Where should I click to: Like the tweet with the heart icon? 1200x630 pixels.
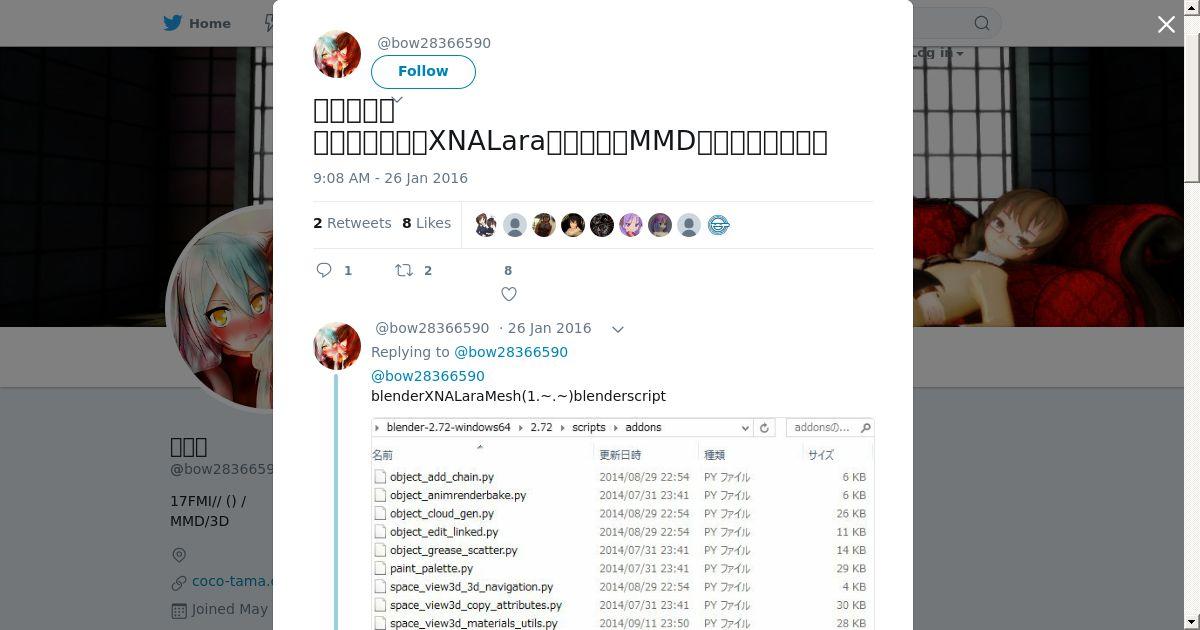(508, 294)
